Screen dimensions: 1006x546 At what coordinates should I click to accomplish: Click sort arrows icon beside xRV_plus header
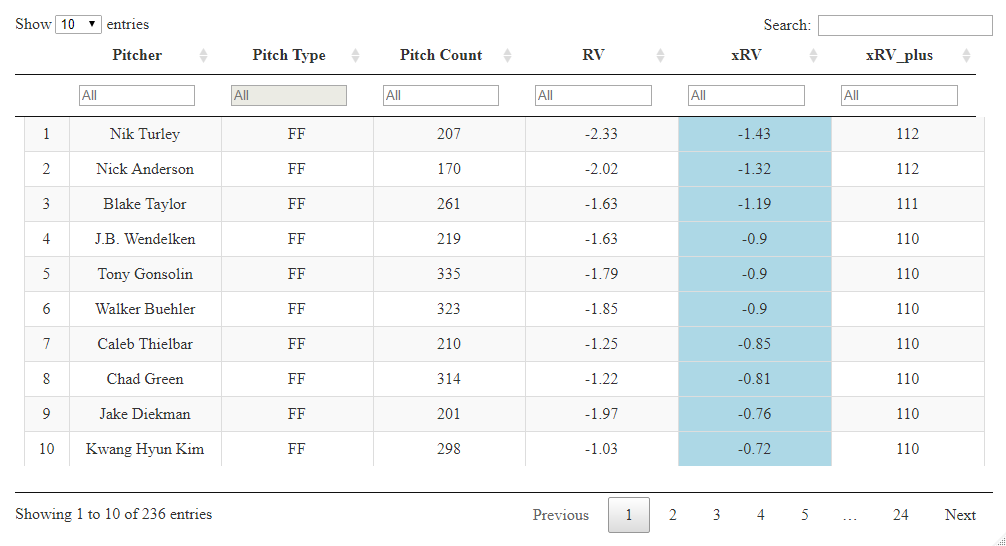coord(966,56)
